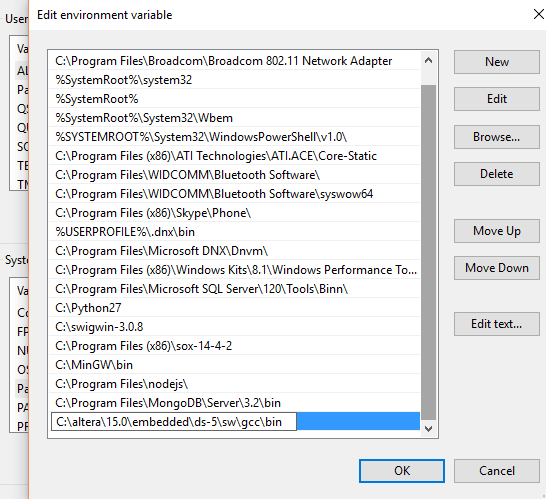Screen dimensions: 546x499
Task: Select the MongoDB\Server\3.2\bin entry
Action: (x=234, y=403)
